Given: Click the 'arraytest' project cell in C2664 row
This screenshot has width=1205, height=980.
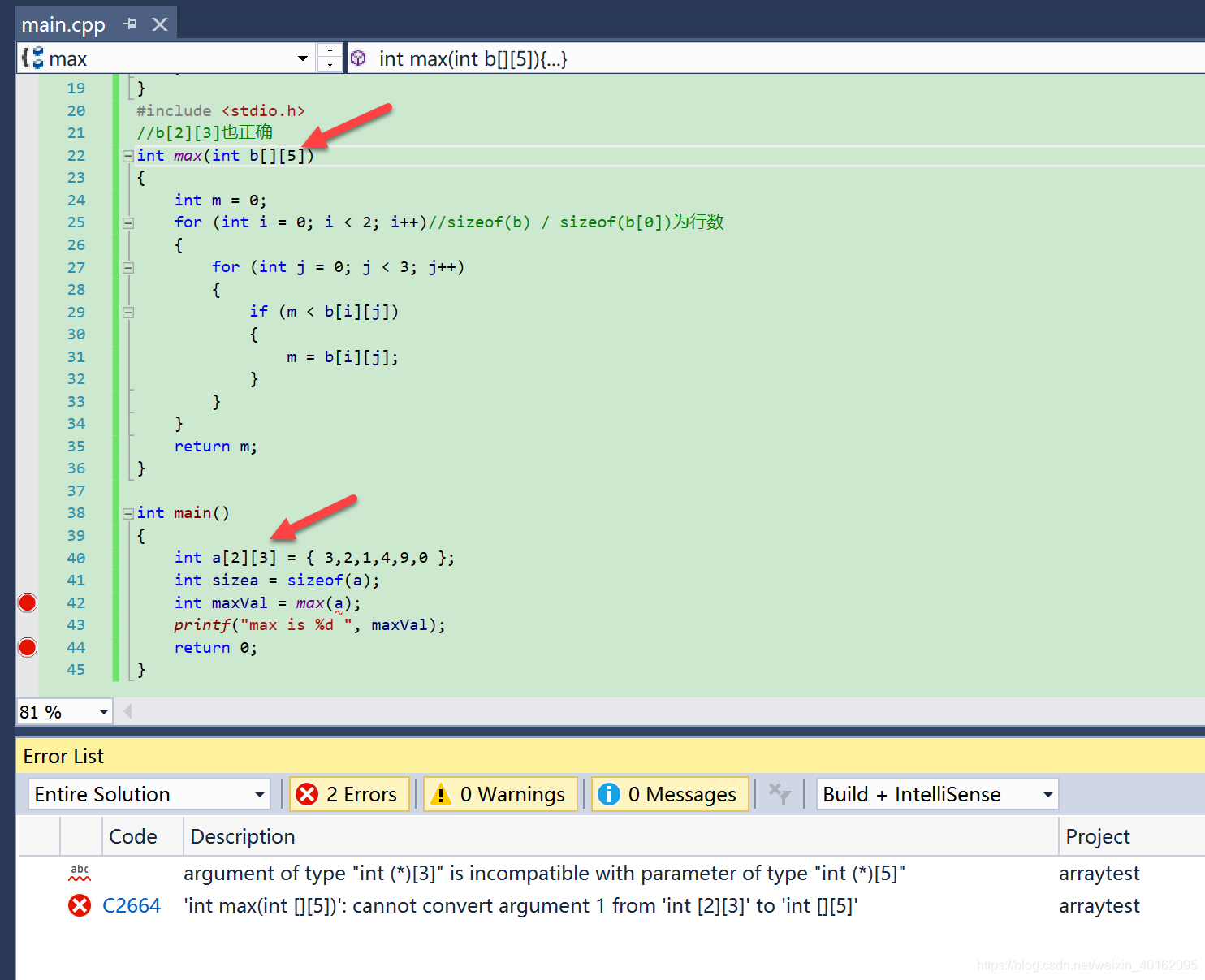Looking at the screenshot, I should 1099,906.
